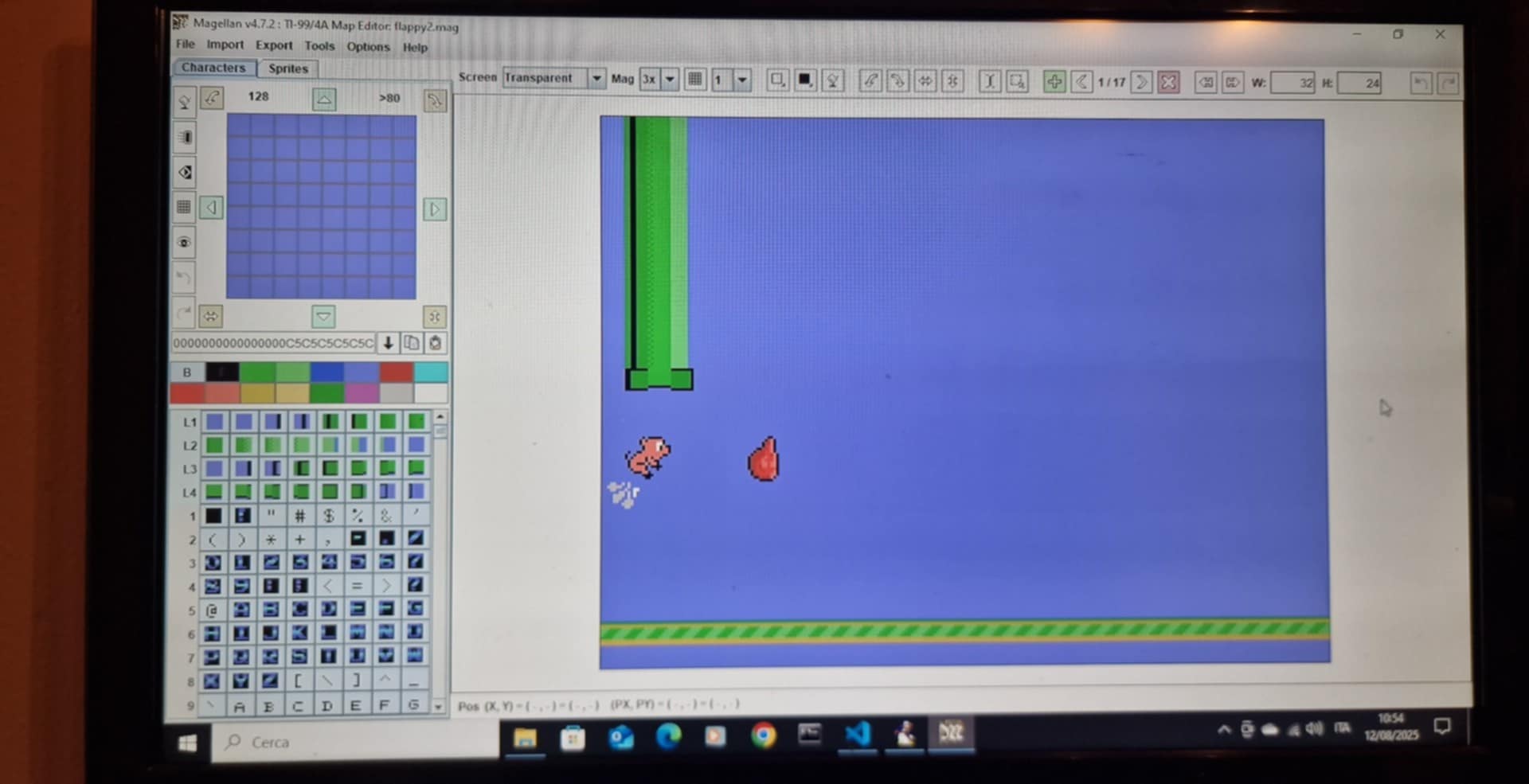Click the character list scrollbar up arrow
The width and height of the screenshot is (1529, 784).
[440, 417]
